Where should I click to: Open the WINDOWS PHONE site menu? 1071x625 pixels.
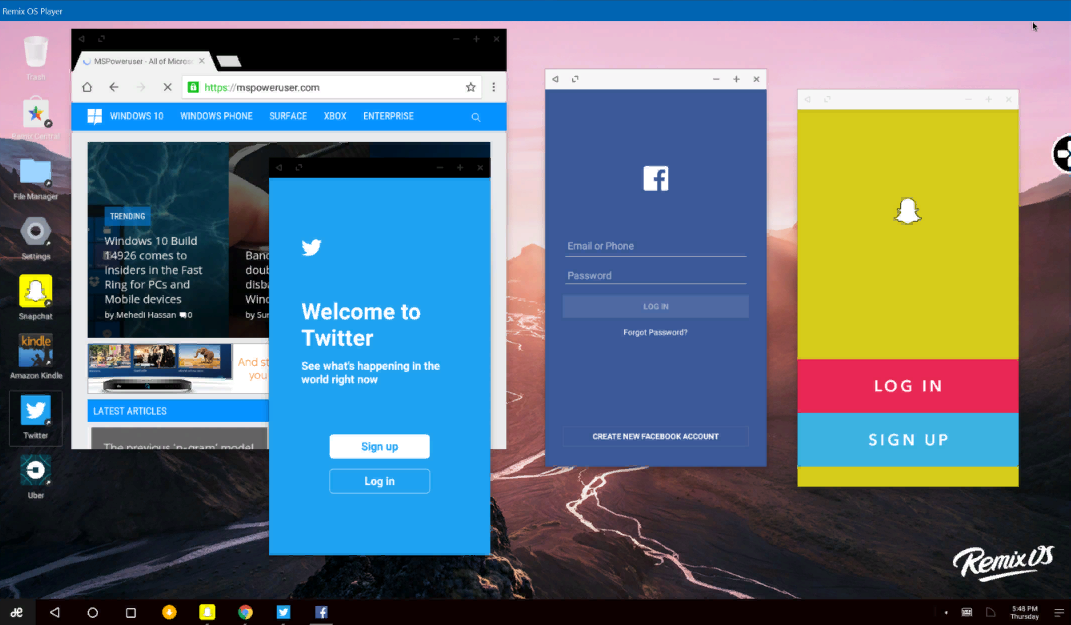coord(217,116)
